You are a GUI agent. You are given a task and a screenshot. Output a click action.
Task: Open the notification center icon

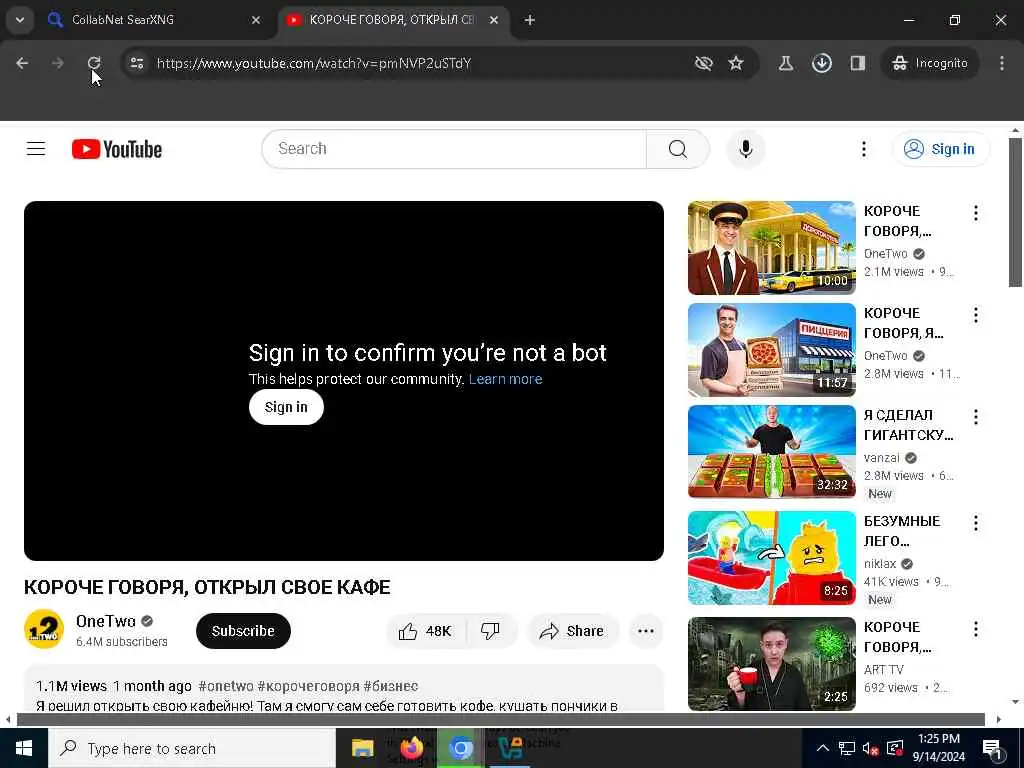pos(992,748)
